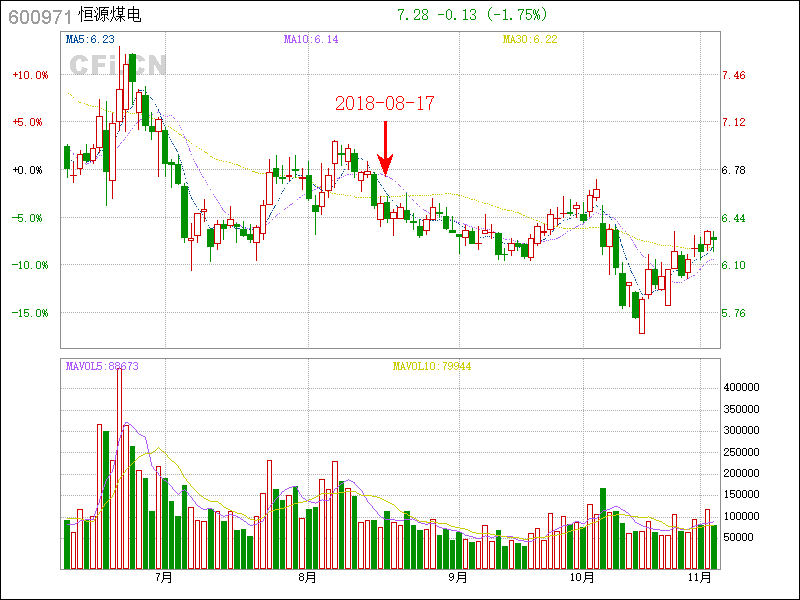Click the -15.0% percent axis label
Viewport: 800px width, 600px height.
[29, 313]
